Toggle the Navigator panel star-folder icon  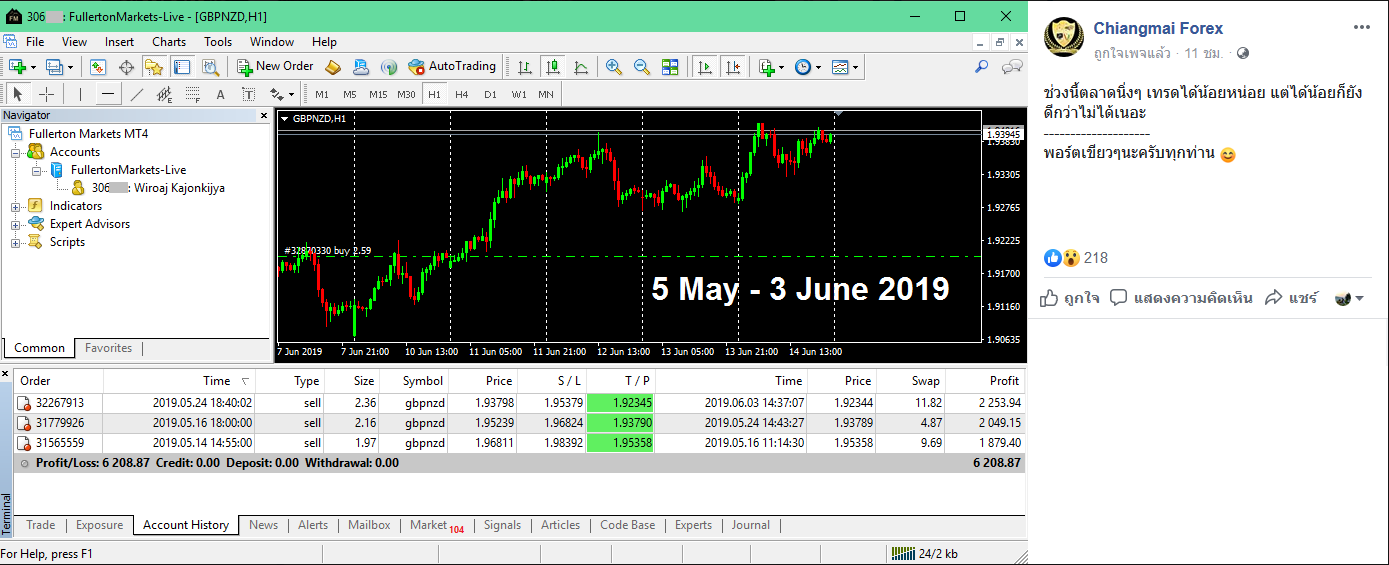point(154,67)
